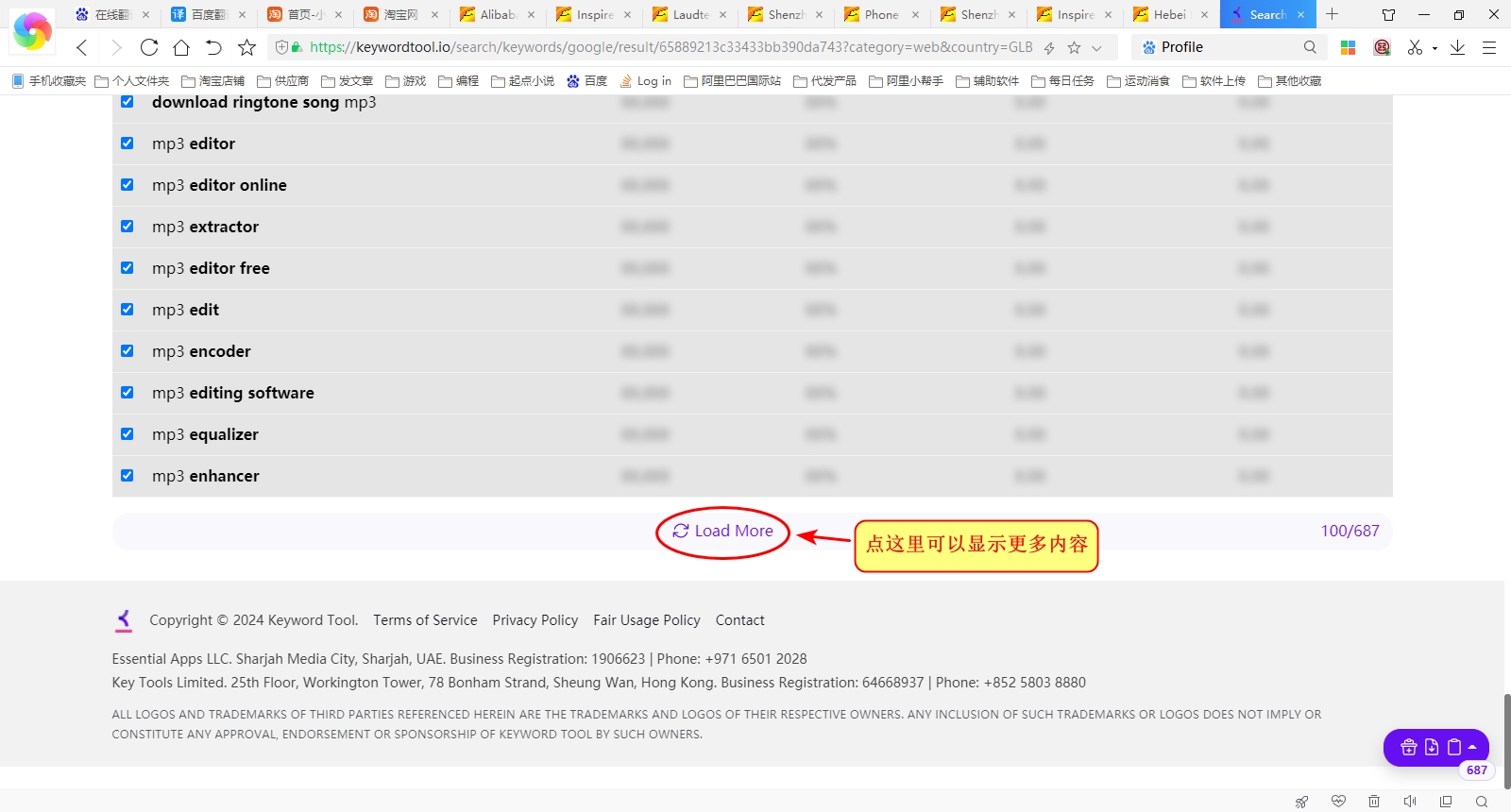1511x812 pixels.
Task: Uncheck the mp3 encoder checkbox
Action: (127, 351)
